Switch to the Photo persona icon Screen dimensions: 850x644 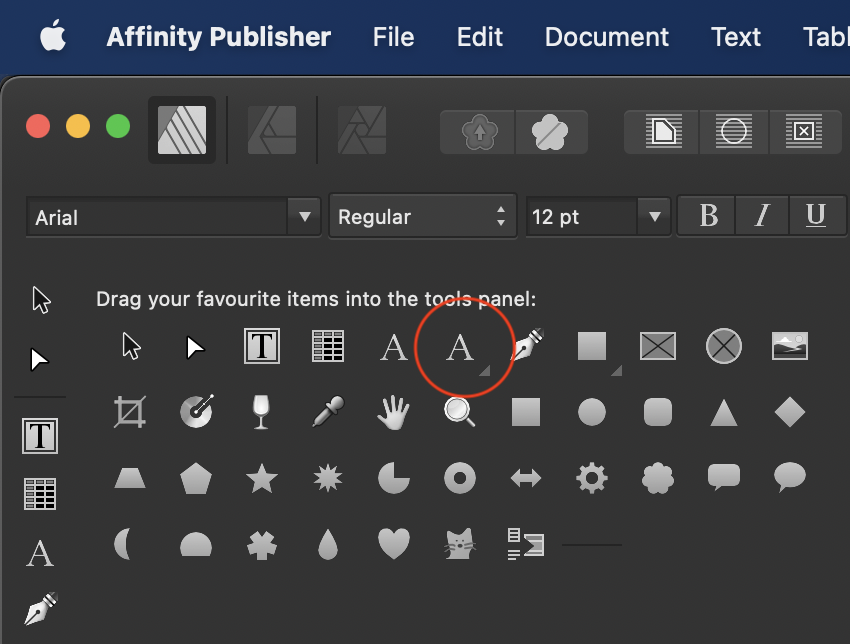coord(361,131)
